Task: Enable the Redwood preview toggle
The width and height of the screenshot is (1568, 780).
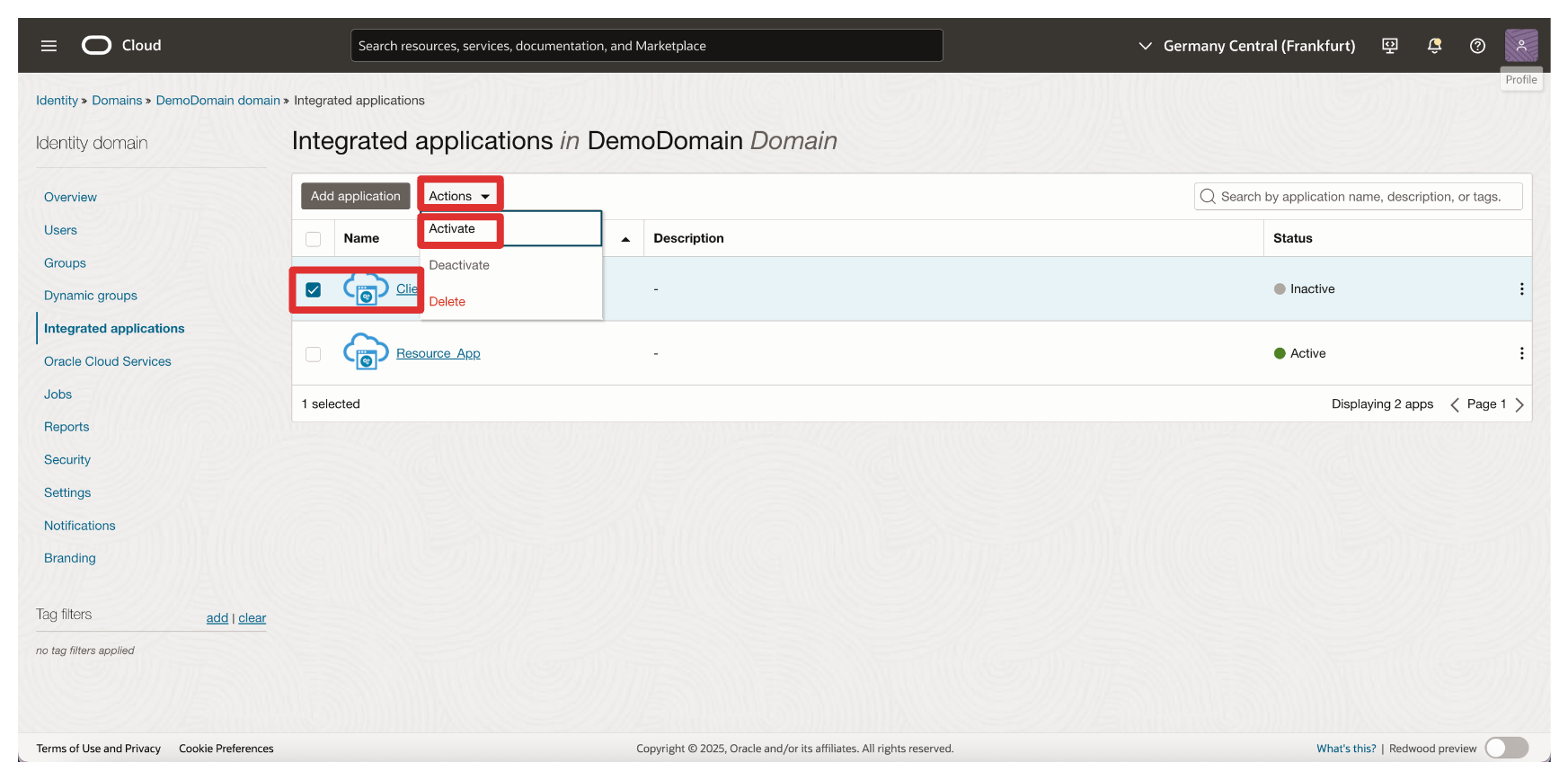Action: [1506, 749]
